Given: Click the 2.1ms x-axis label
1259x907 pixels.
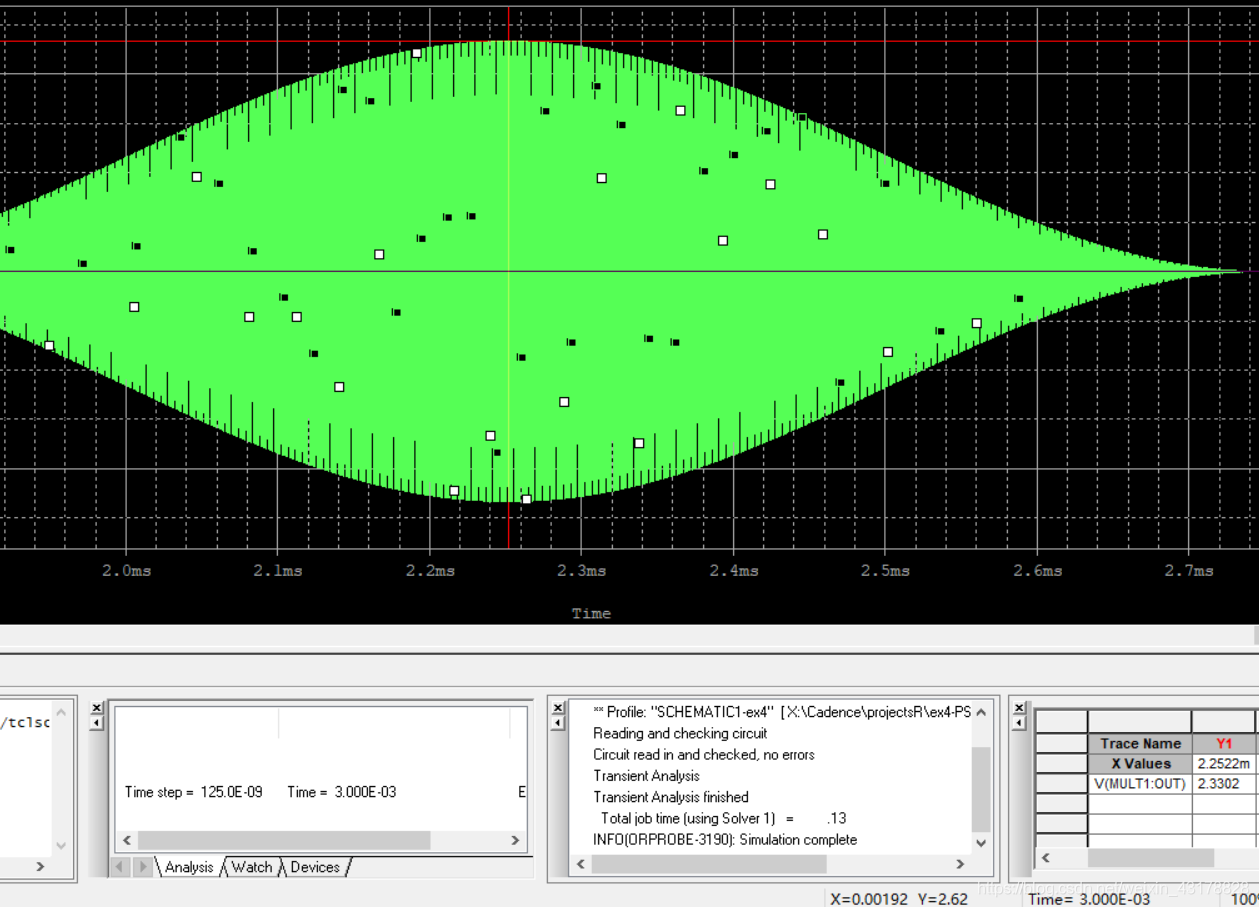Looking at the screenshot, I should coord(278,571).
